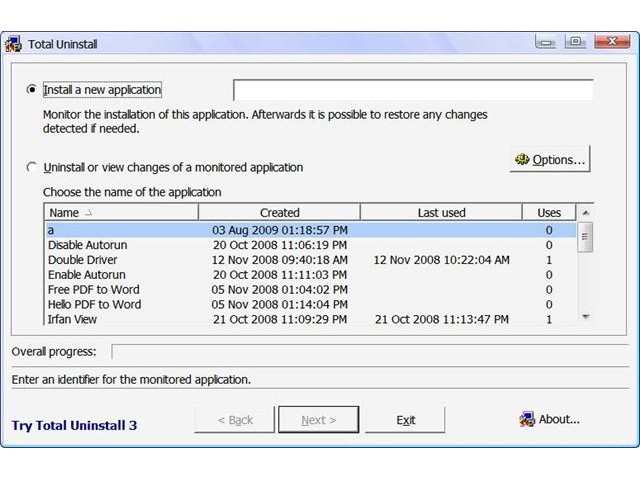Open the About dialog

549,420
